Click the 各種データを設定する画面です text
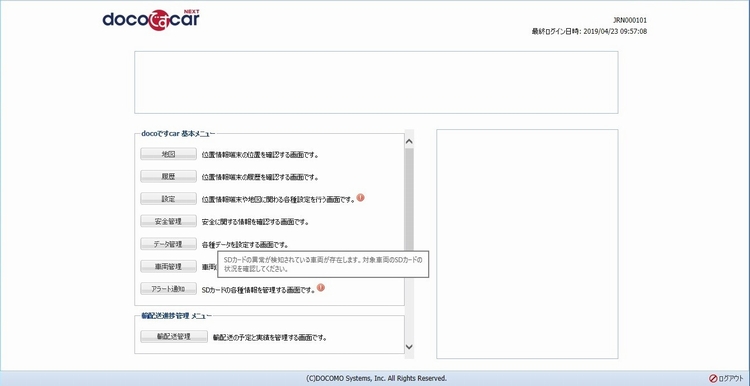 point(245,245)
